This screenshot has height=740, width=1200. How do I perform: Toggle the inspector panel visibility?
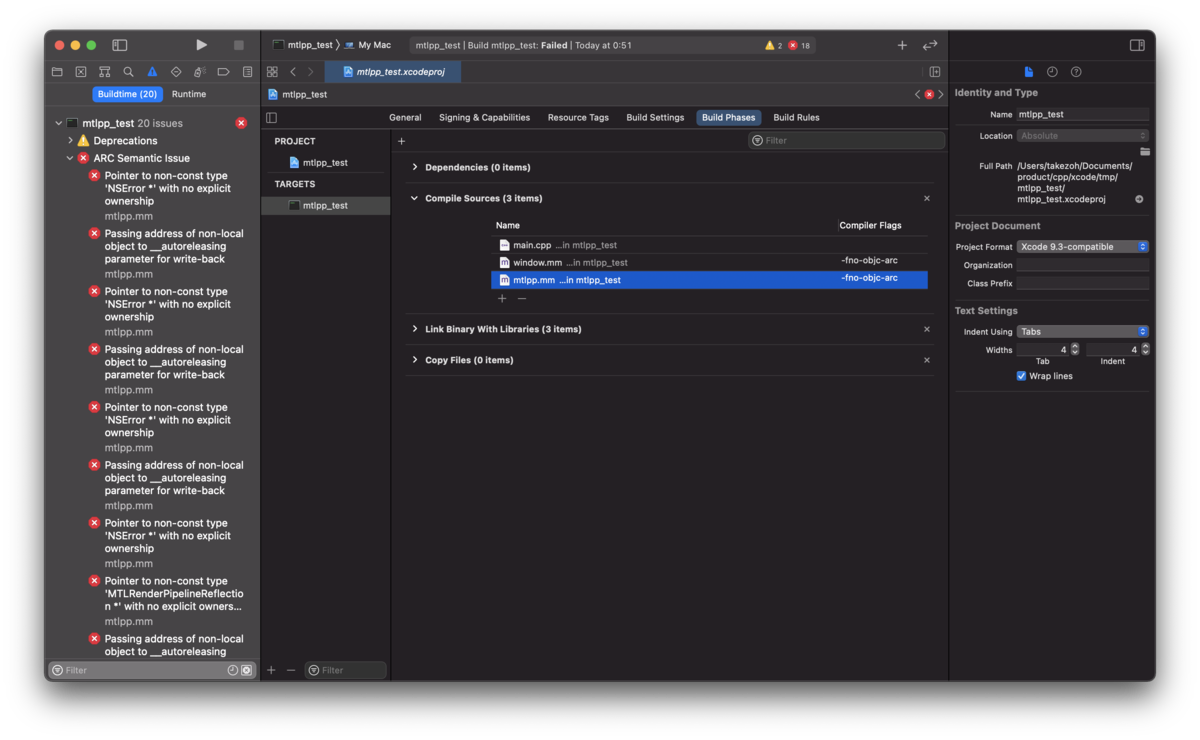pyautogui.click(x=1137, y=45)
